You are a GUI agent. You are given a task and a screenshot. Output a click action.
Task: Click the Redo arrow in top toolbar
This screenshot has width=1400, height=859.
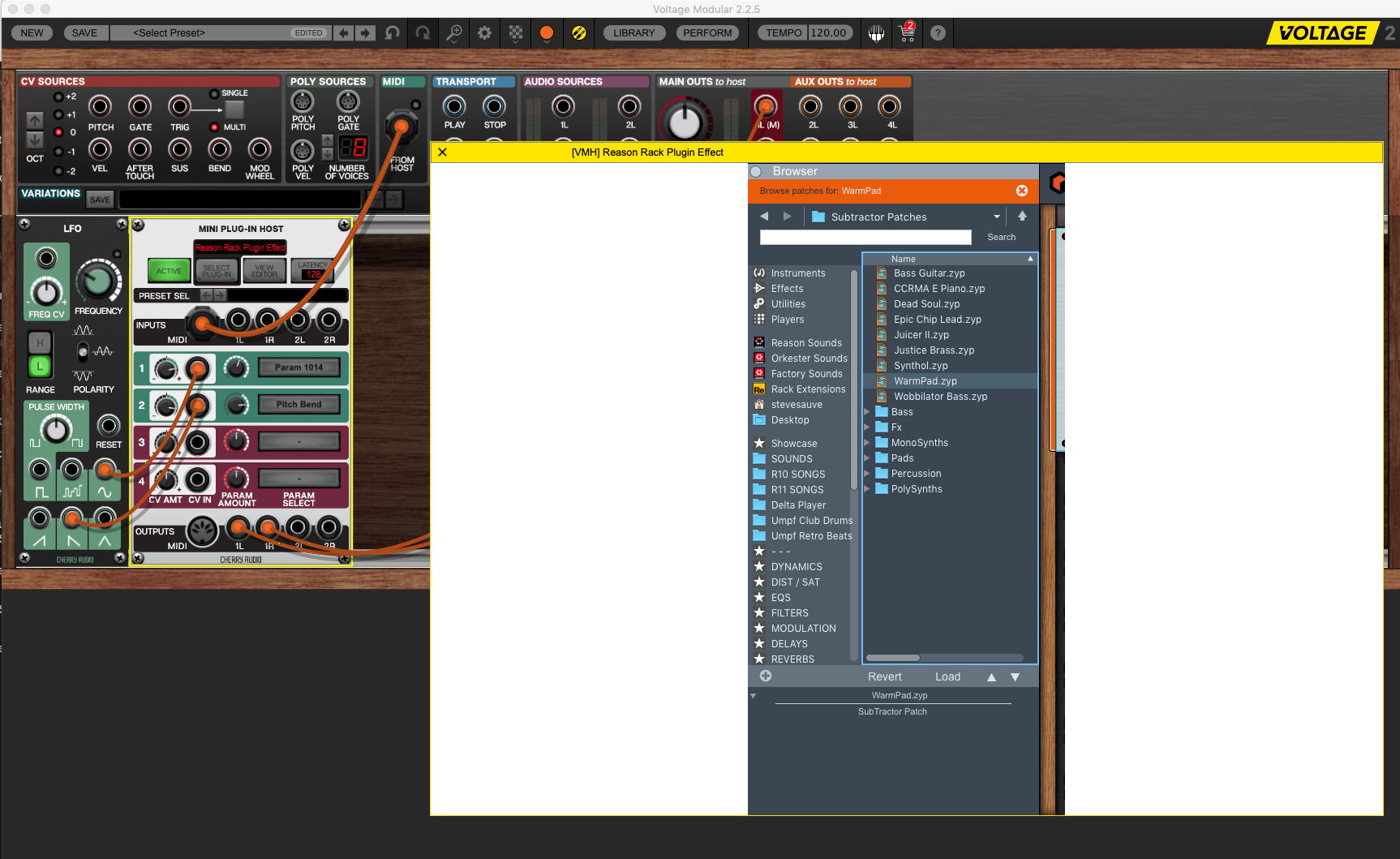pos(423,33)
